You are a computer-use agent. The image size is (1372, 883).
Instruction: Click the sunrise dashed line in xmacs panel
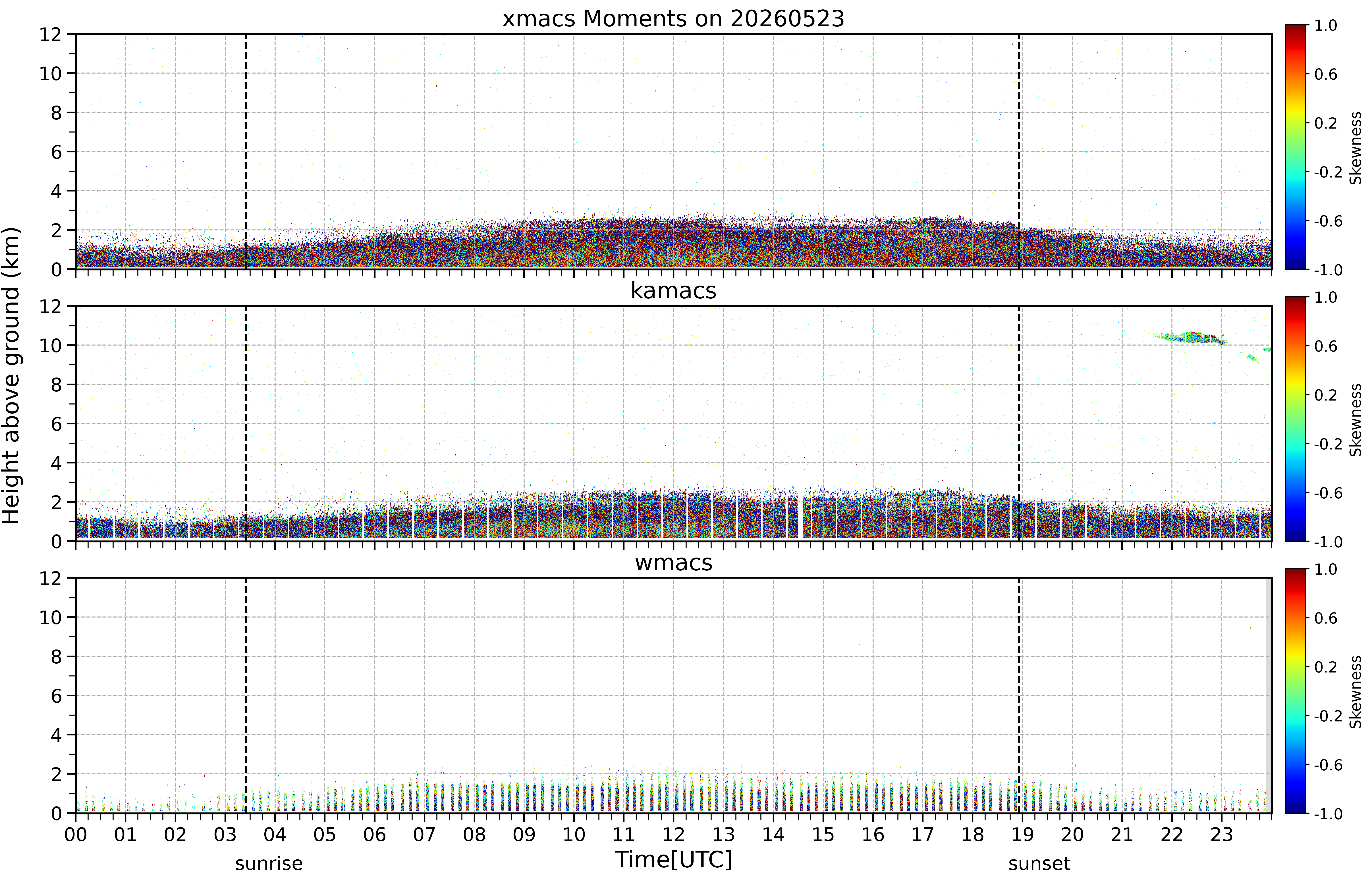[246, 151]
